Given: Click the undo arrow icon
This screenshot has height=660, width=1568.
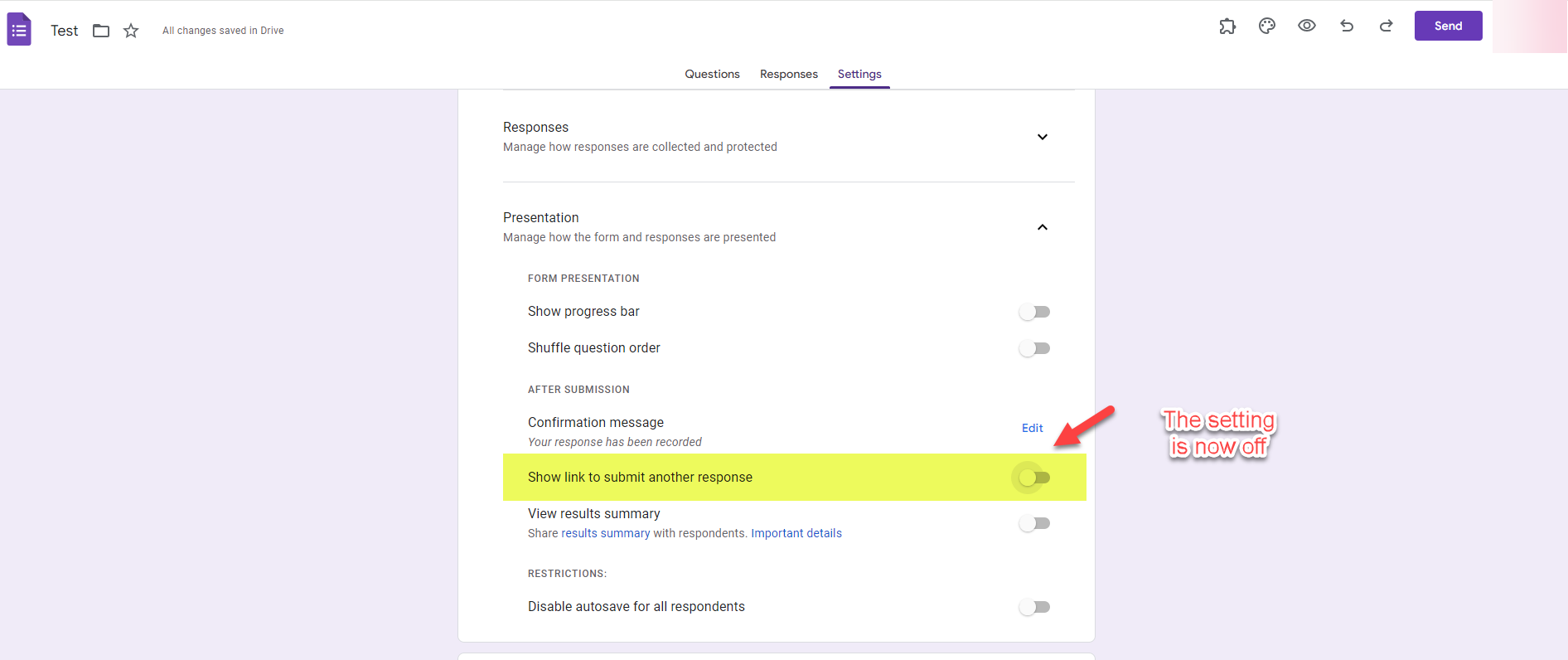Looking at the screenshot, I should tap(1347, 26).
